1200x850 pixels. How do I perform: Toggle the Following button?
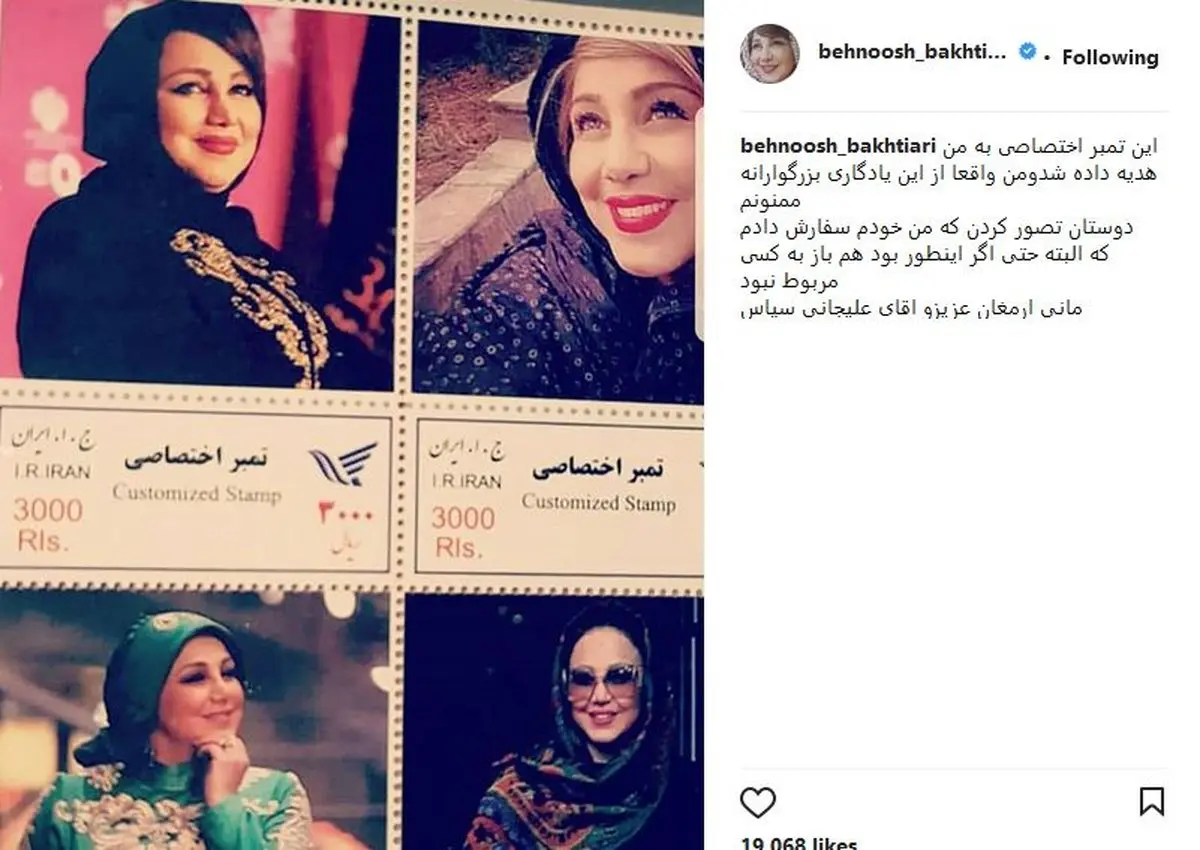(1110, 58)
